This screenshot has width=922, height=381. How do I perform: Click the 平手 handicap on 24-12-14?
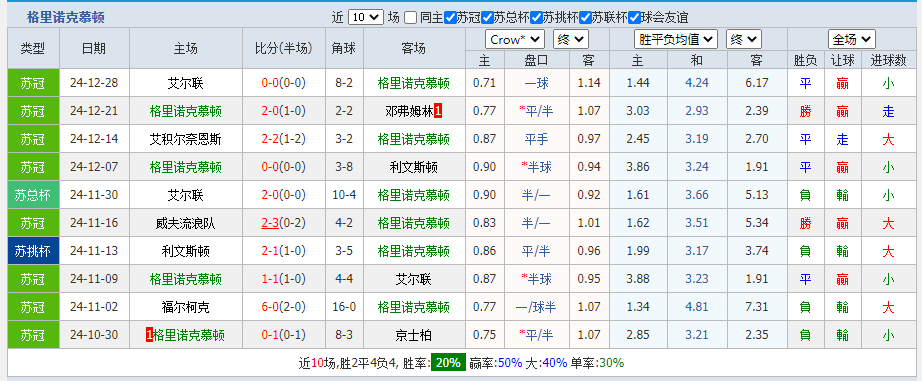[x=536, y=139]
